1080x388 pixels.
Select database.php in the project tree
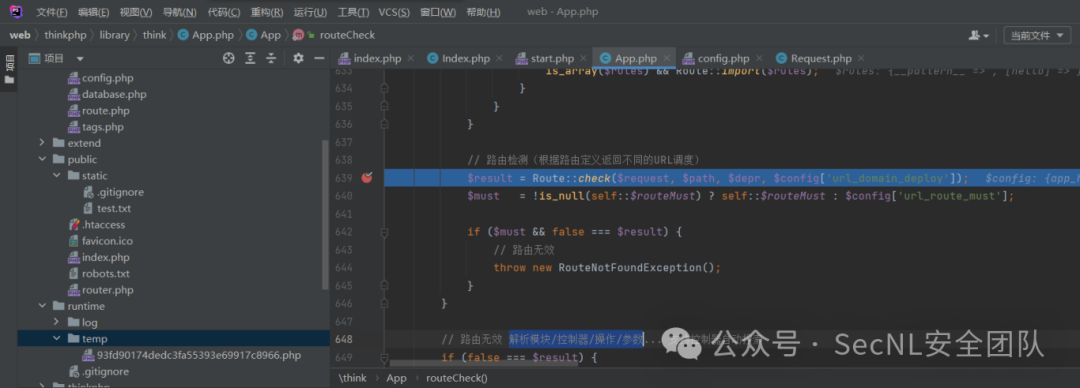click(x=107, y=94)
